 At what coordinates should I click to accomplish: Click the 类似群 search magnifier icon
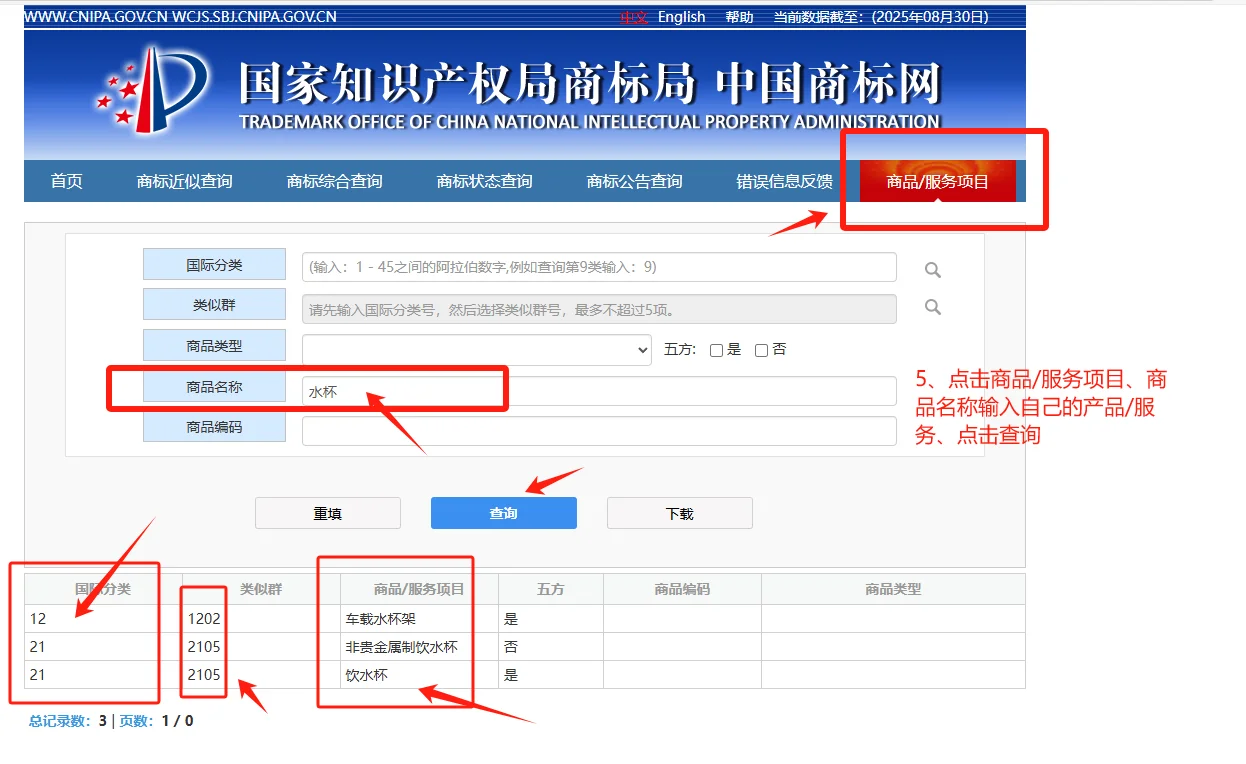(x=932, y=308)
